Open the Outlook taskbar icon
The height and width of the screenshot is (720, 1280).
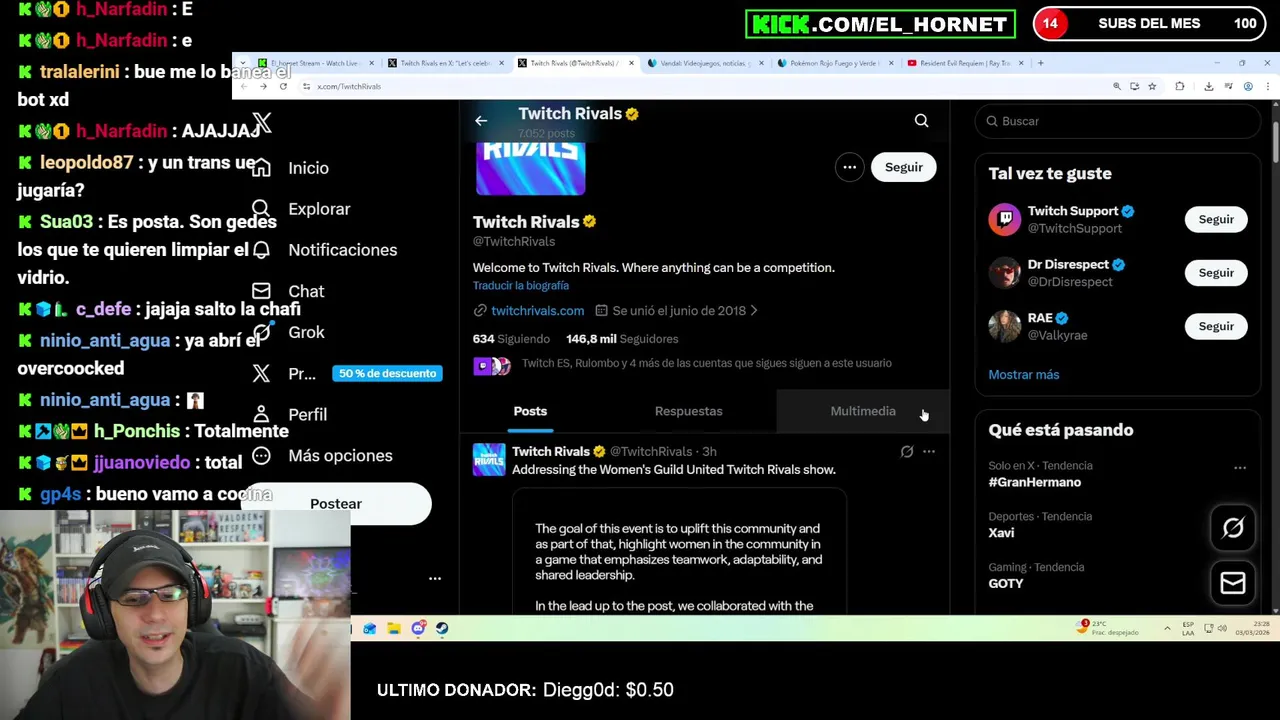pyautogui.click(x=370, y=628)
